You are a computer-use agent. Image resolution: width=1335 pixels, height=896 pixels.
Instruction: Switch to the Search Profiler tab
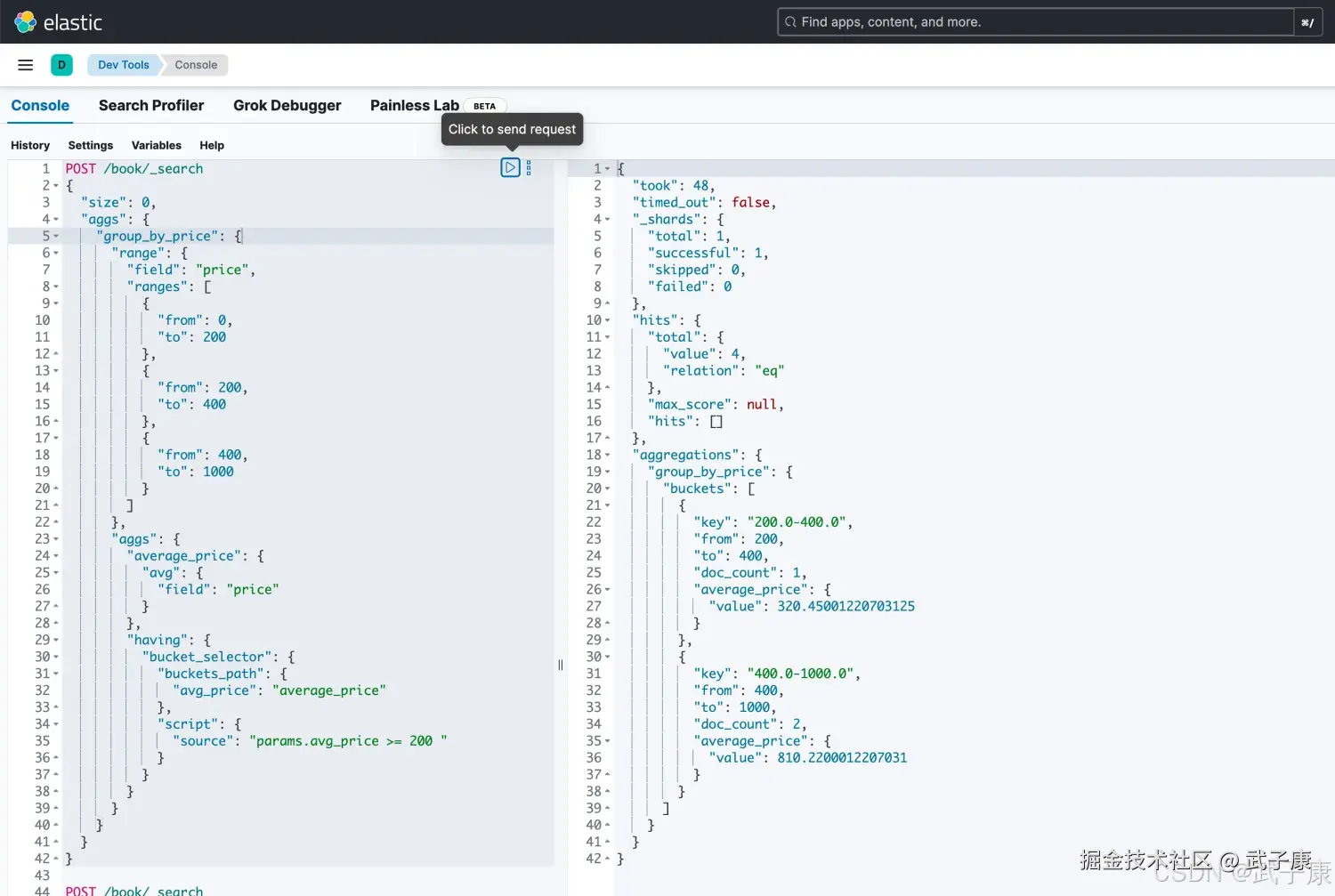coord(151,105)
